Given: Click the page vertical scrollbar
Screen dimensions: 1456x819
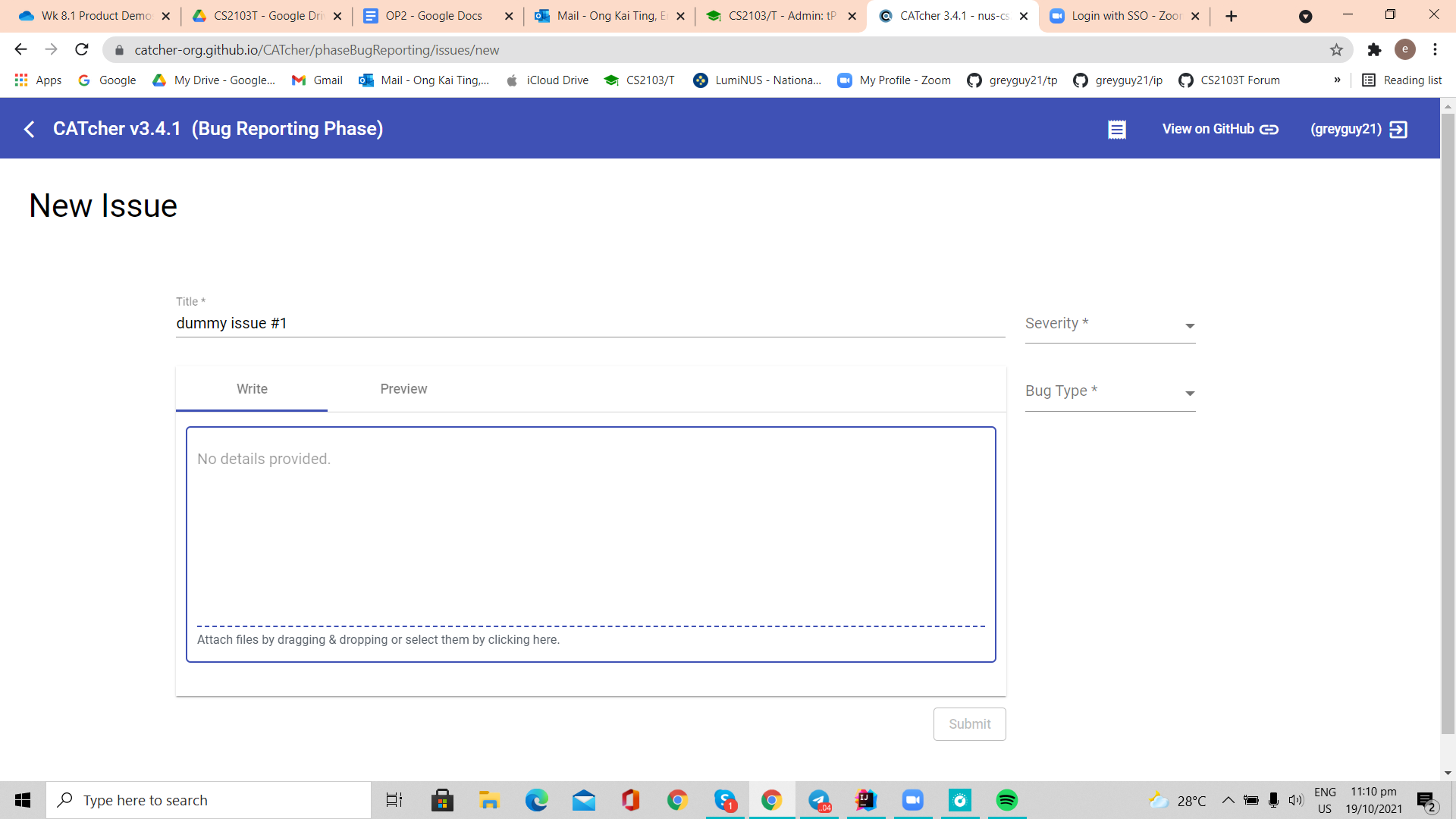Looking at the screenshot, I should 1448,425.
